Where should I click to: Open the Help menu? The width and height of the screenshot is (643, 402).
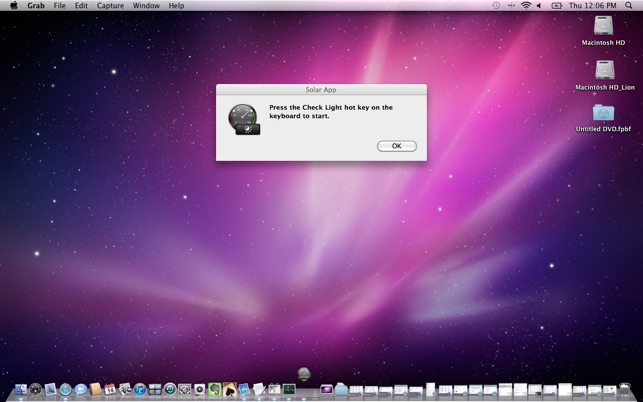coord(176,6)
